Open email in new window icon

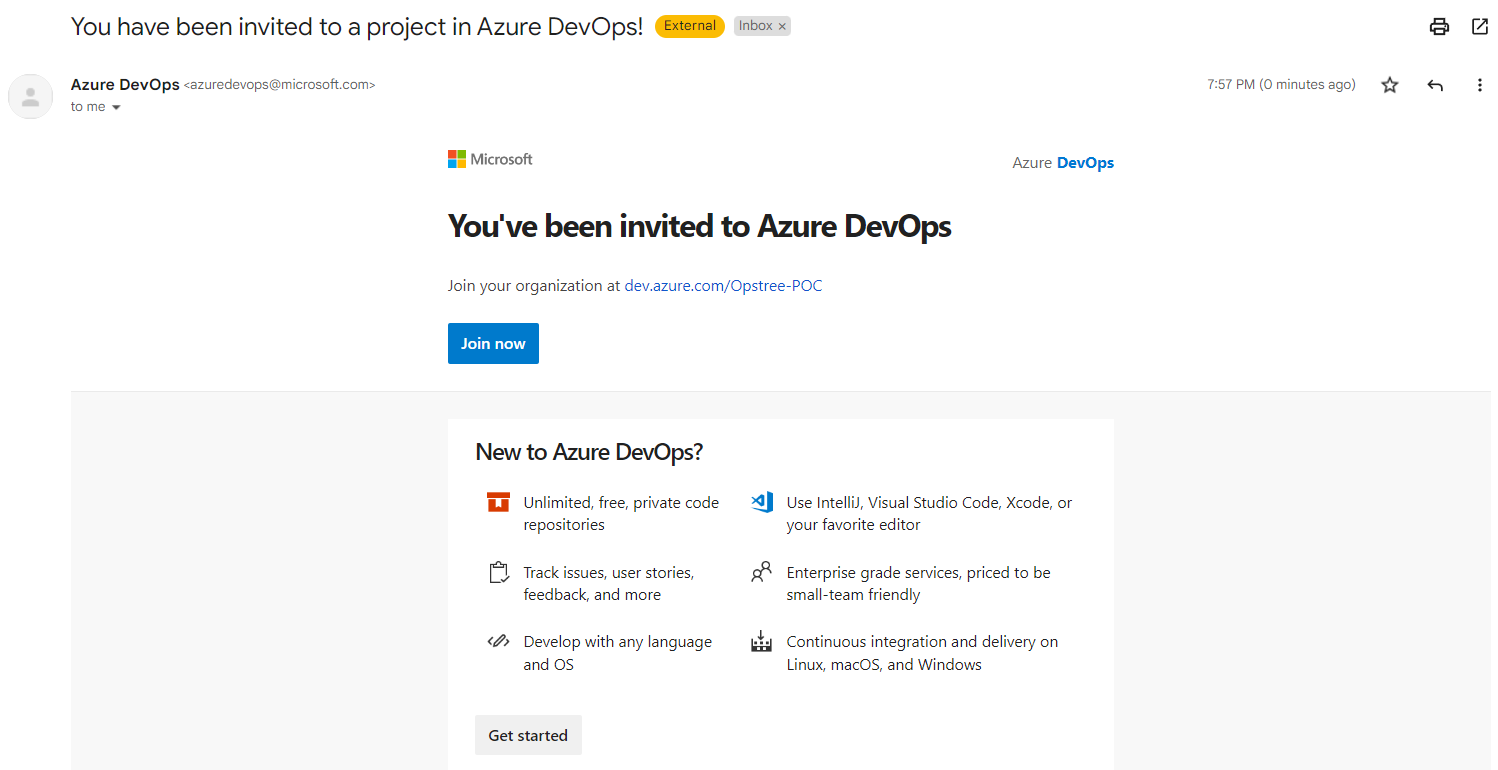pyautogui.click(x=1480, y=27)
